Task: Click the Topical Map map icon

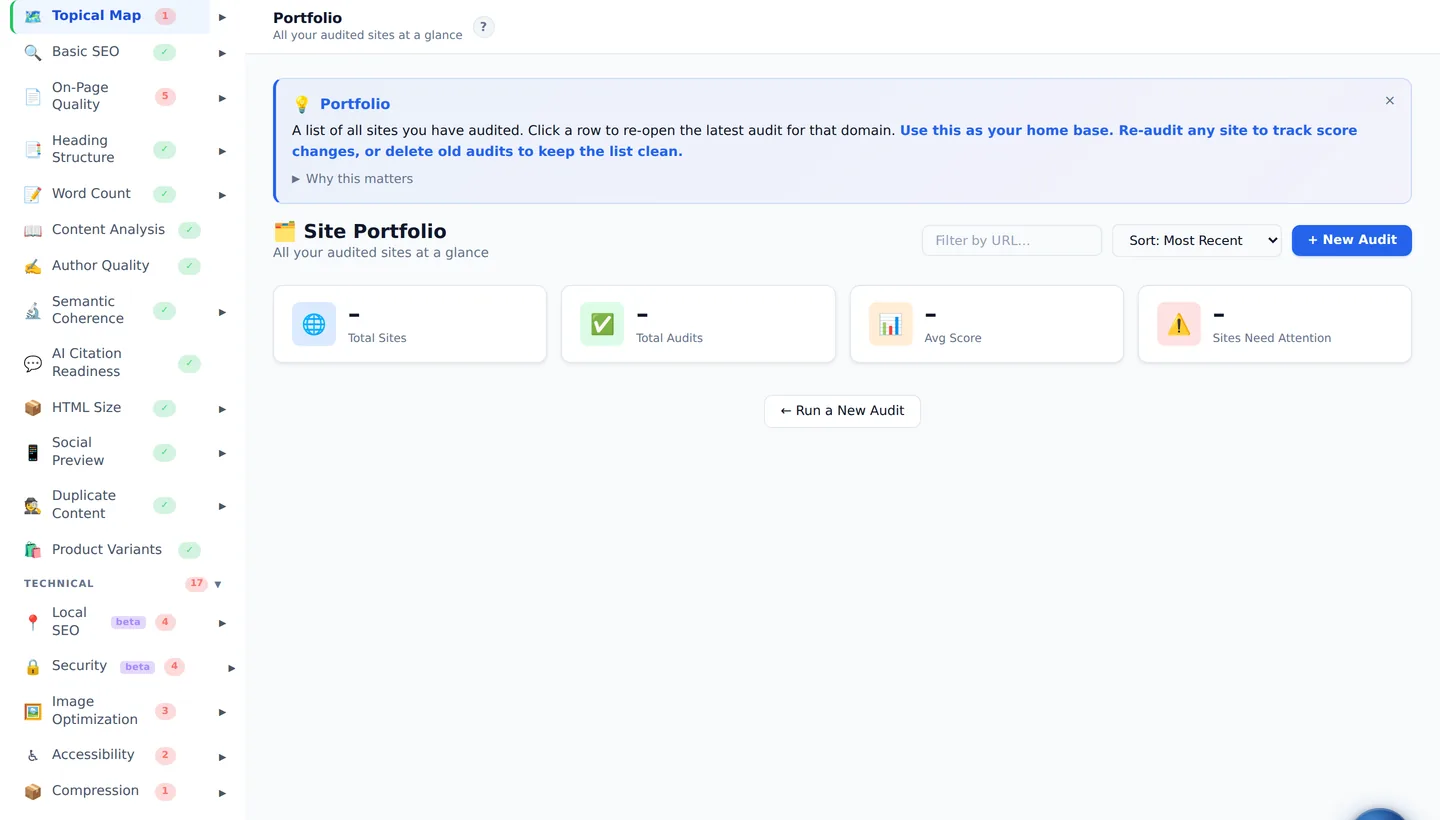Action: 33,16
